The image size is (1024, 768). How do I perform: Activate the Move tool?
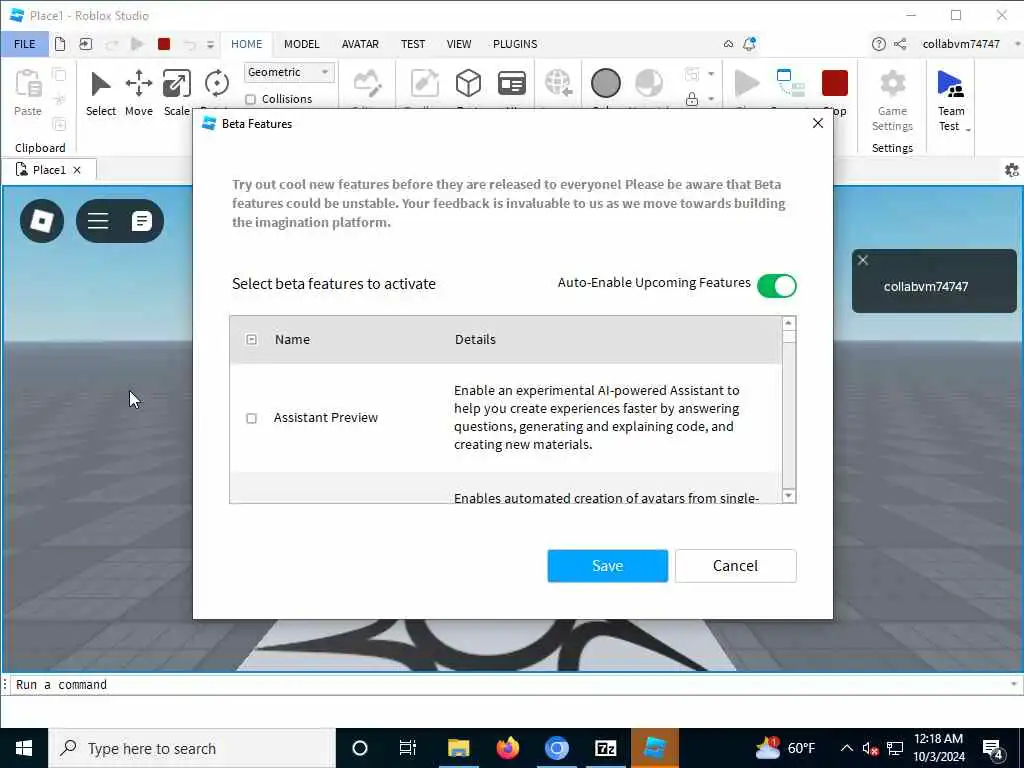click(138, 93)
